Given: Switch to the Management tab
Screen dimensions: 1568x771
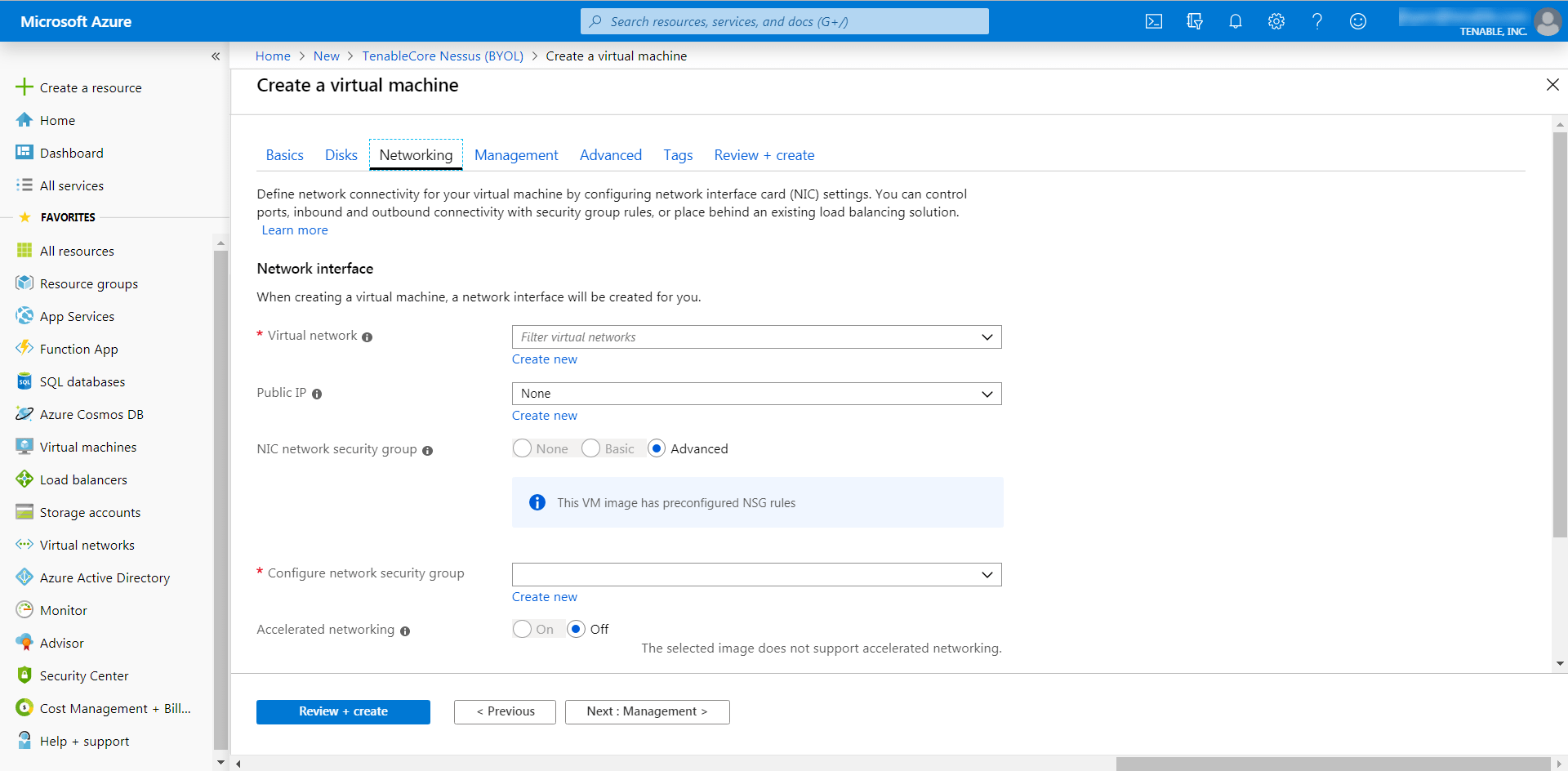Looking at the screenshot, I should pos(516,154).
